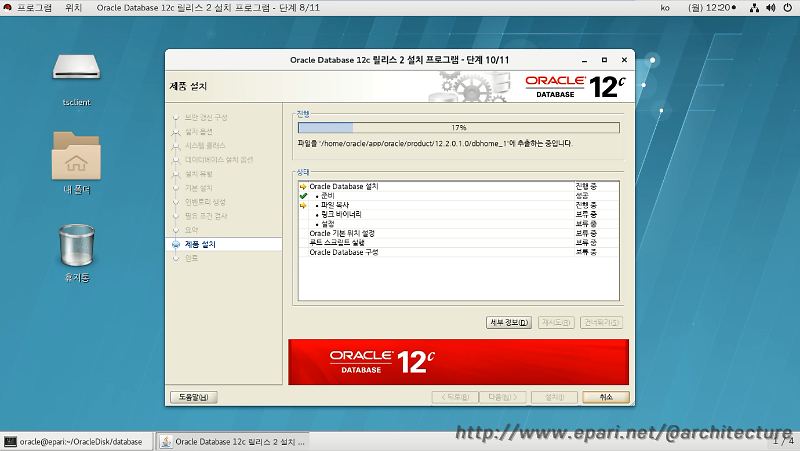Image resolution: width=800 pixels, height=451 pixels.
Task: Click the 17% installation progress bar
Action: pos(459,128)
